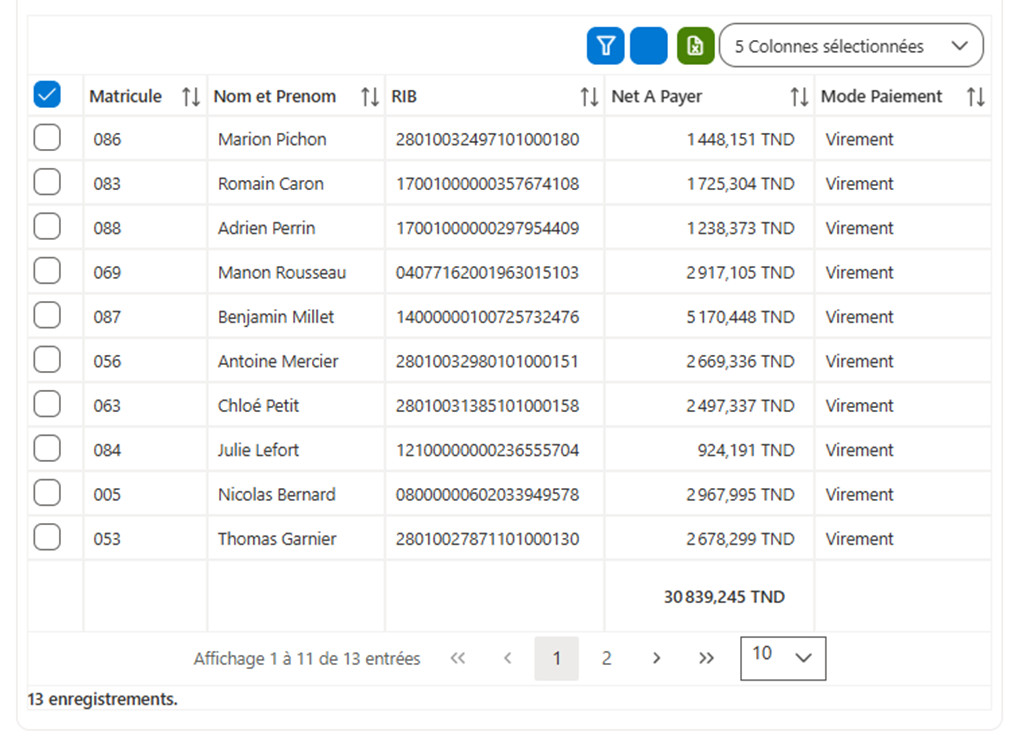Sort by Matricule column arrows
This screenshot has width=1015, height=736.
[191, 97]
